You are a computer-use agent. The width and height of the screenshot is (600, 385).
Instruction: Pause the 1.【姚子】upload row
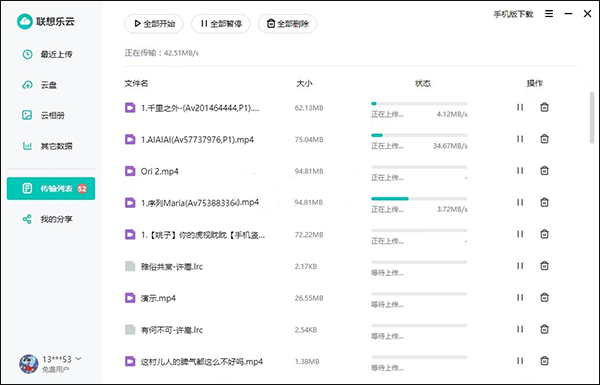coord(520,234)
